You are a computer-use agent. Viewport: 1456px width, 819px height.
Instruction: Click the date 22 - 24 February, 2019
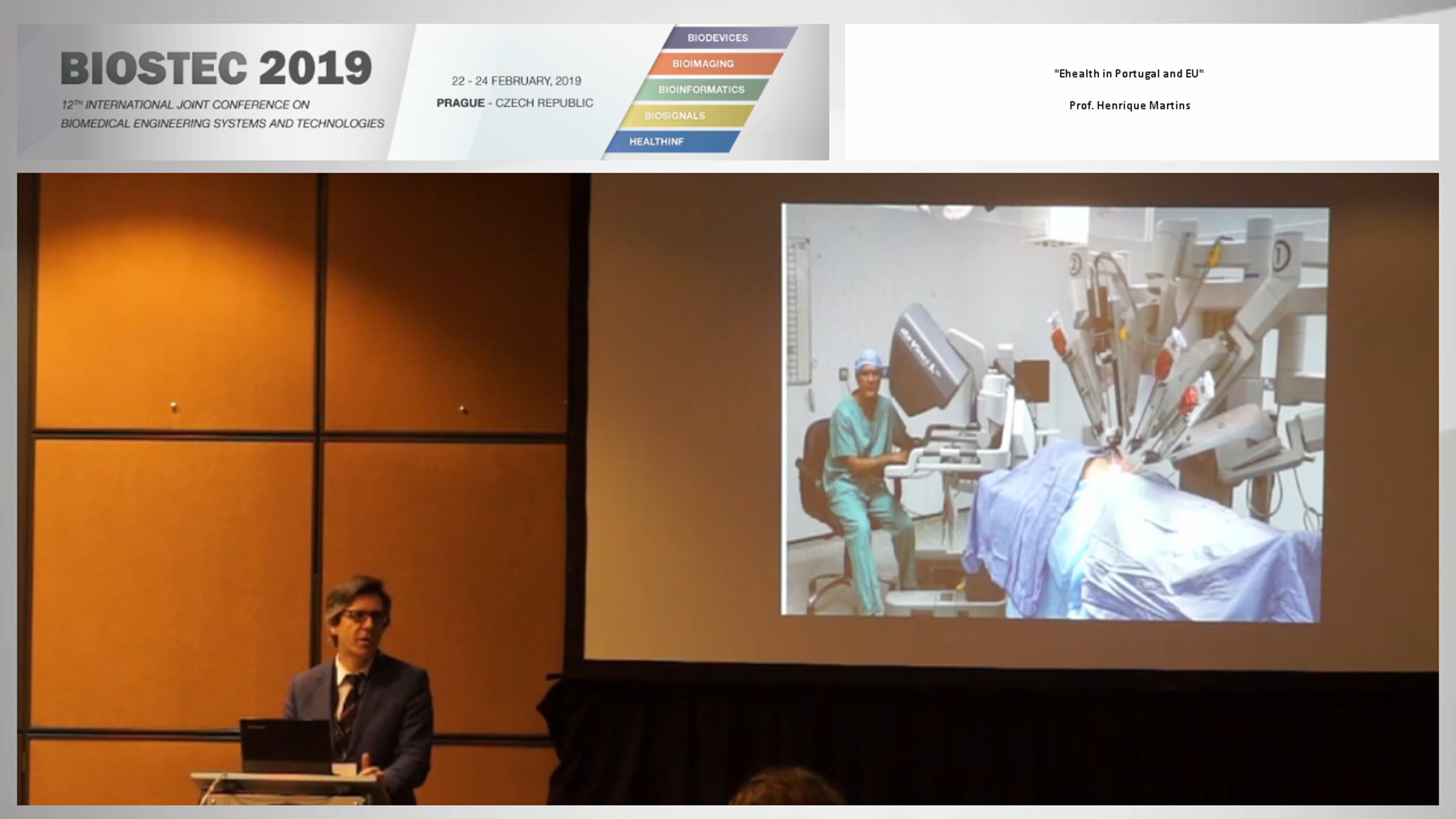[x=516, y=81]
